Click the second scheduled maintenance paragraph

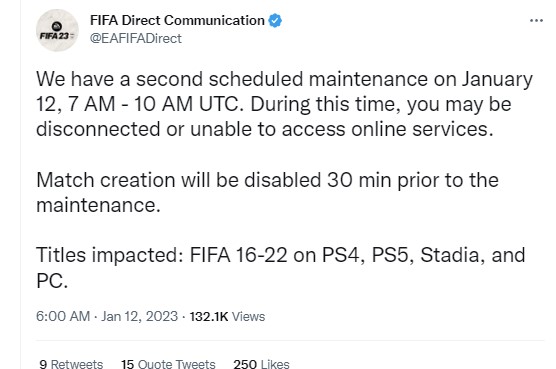pyautogui.click(x=284, y=104)
